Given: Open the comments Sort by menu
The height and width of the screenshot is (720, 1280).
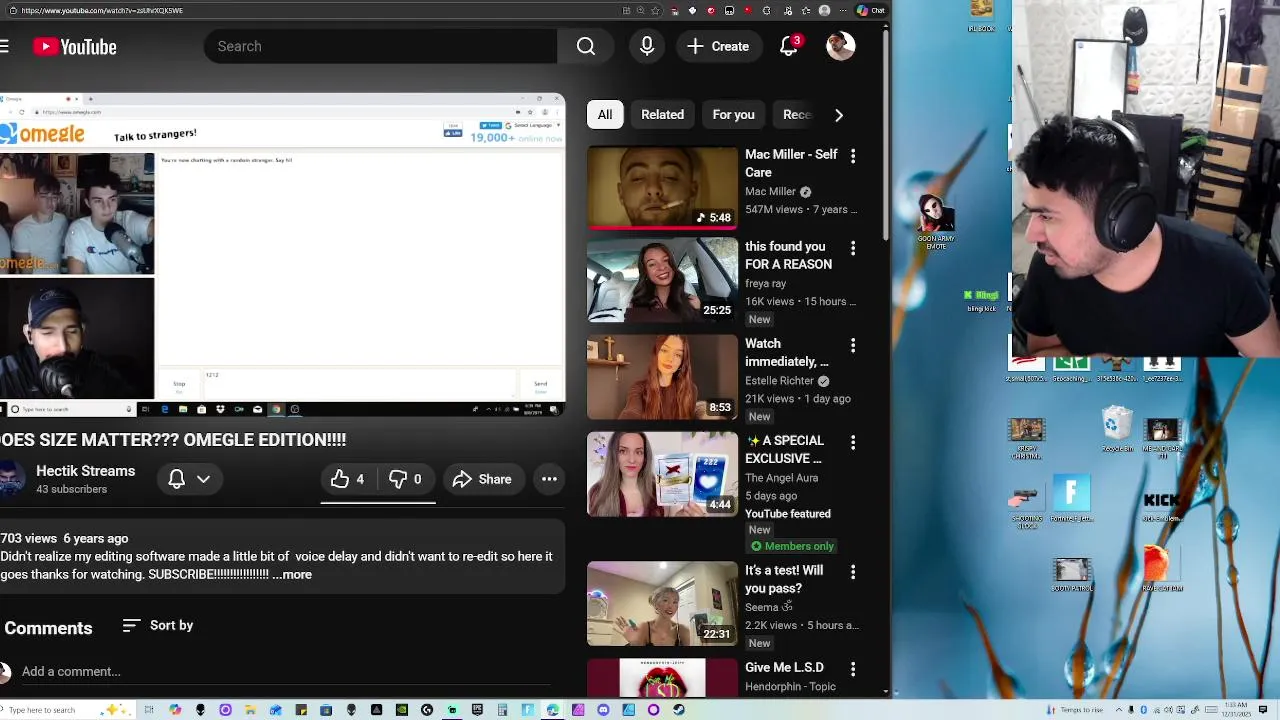Looking at the screenshot, I should pyautogui.click(x=158, y=625).
